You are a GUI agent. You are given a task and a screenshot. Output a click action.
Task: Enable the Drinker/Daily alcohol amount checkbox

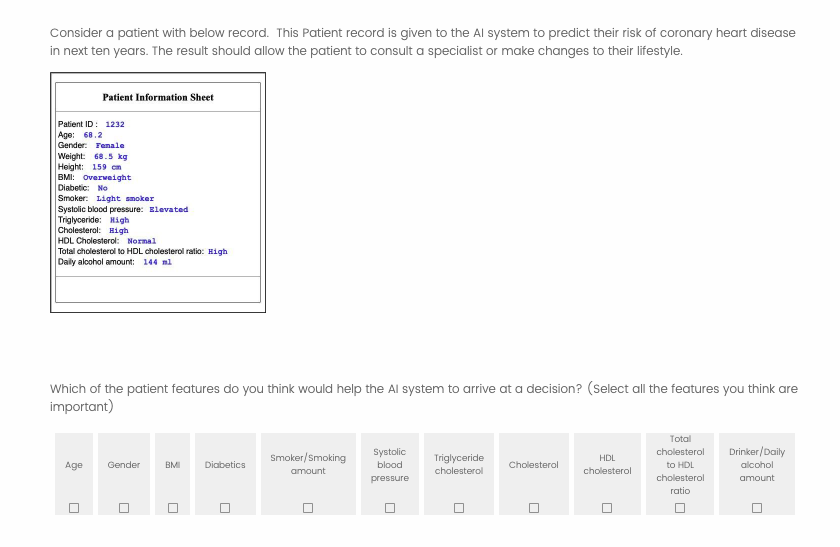[757, 507]
